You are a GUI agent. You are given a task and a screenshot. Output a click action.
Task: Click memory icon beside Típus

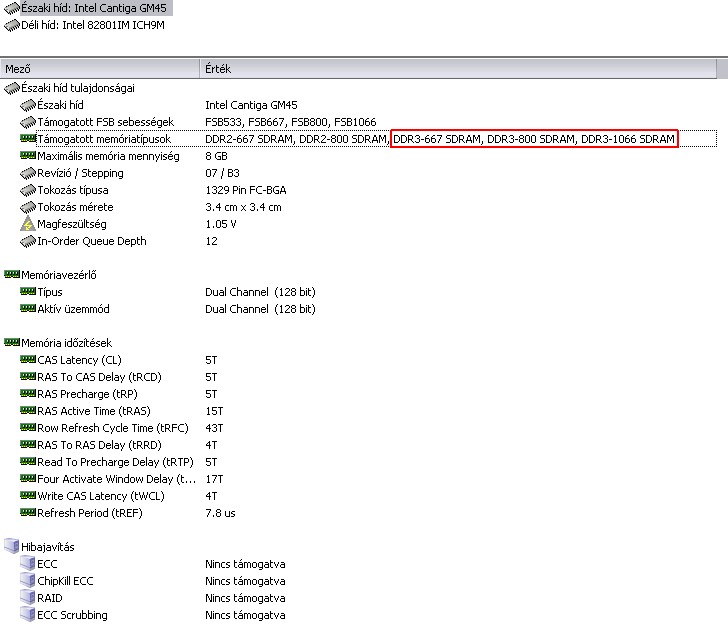pos(28,291)
